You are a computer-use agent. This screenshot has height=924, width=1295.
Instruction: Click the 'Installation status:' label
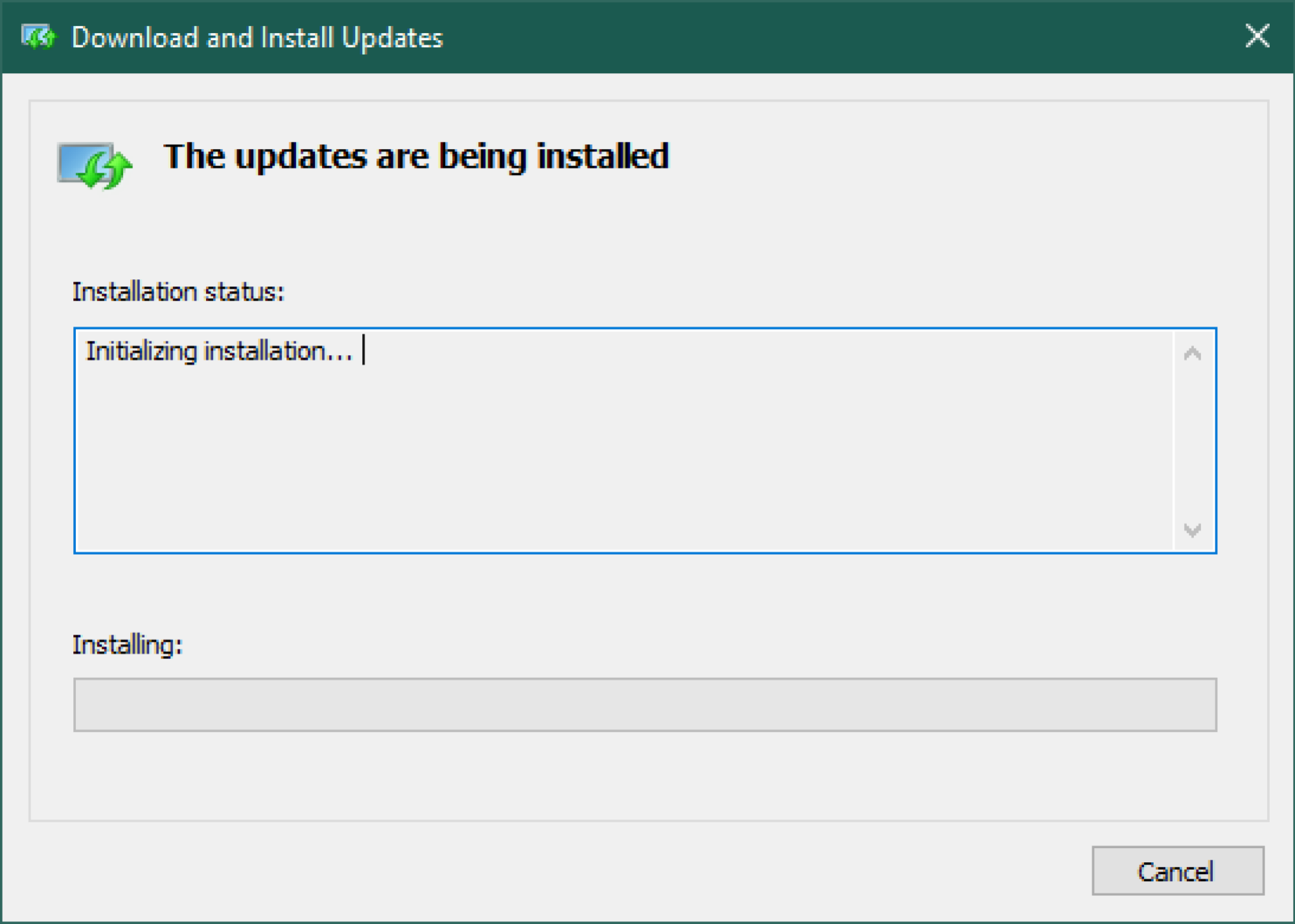pos(178,292)
